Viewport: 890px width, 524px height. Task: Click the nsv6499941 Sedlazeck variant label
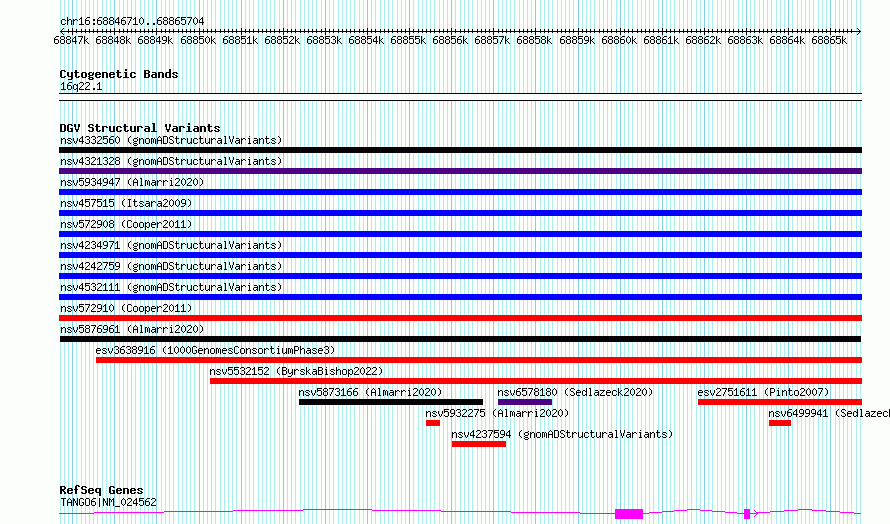coord(829,413)
